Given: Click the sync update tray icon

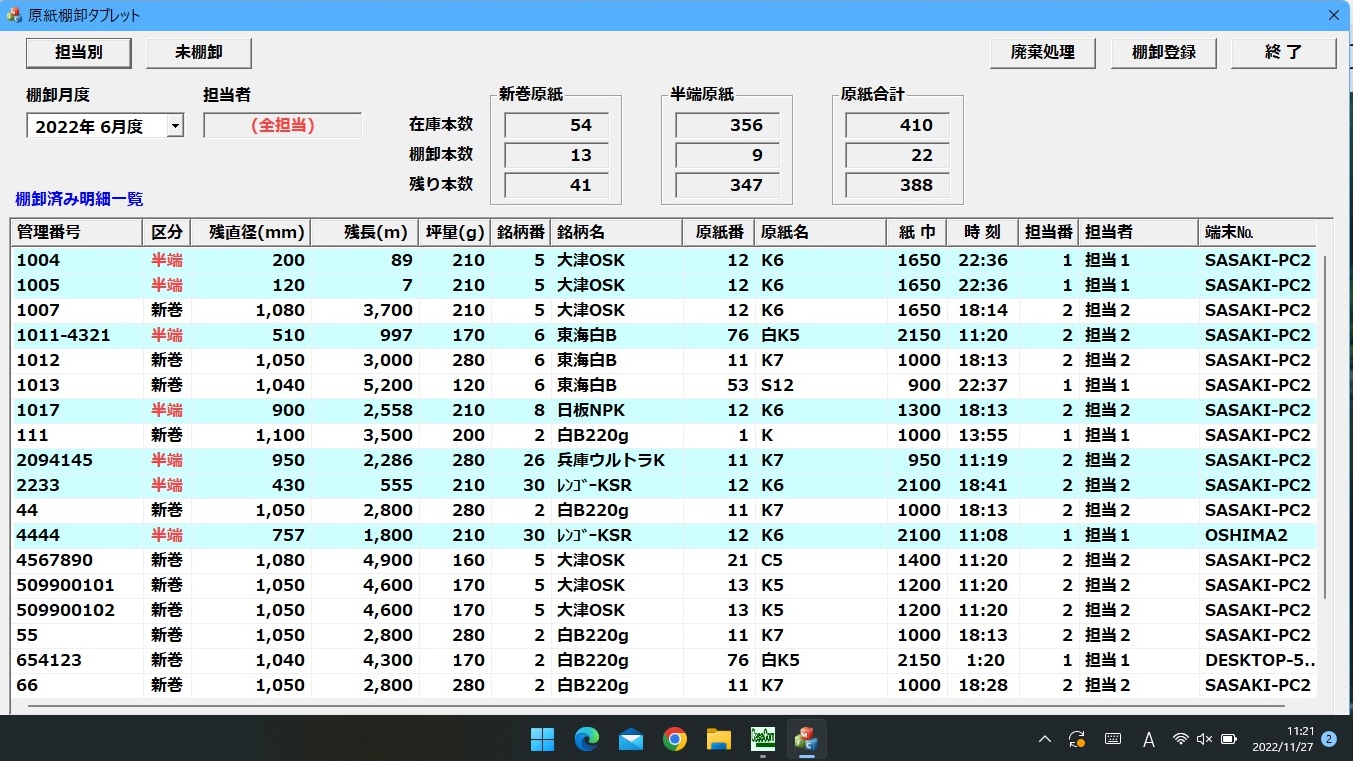Looking at the screenshot, I should click(1077, 739).
